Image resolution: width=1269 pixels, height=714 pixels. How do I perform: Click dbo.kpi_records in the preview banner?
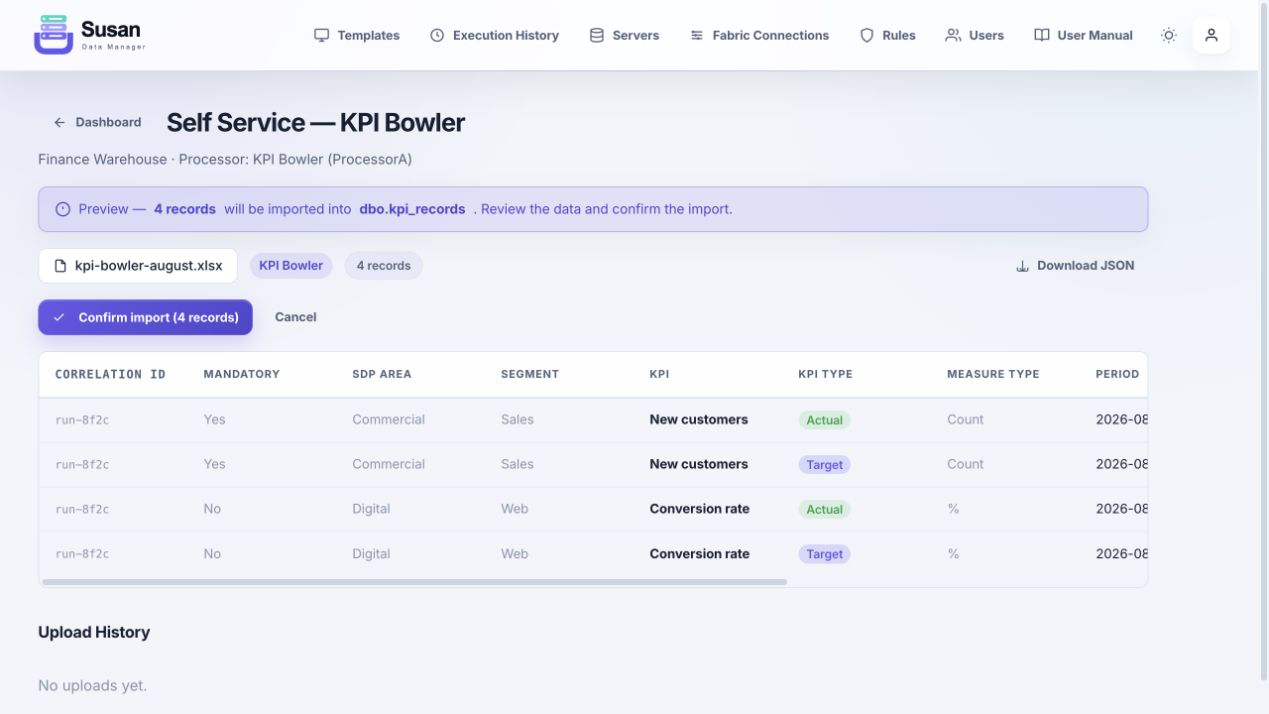412,209
